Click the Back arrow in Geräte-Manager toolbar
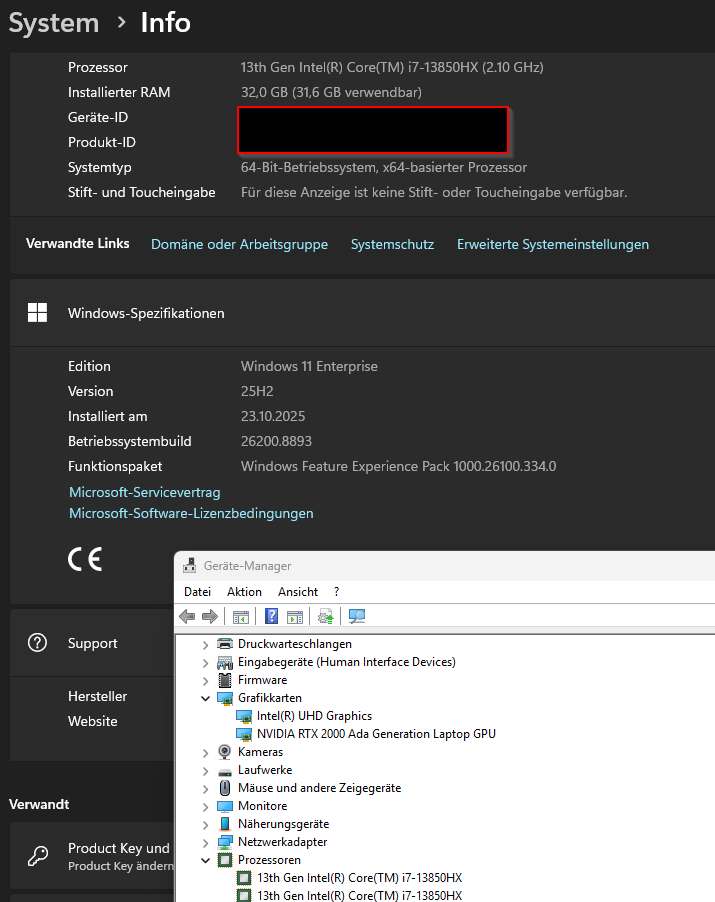 pyautogui.click(x=187, y=617)
